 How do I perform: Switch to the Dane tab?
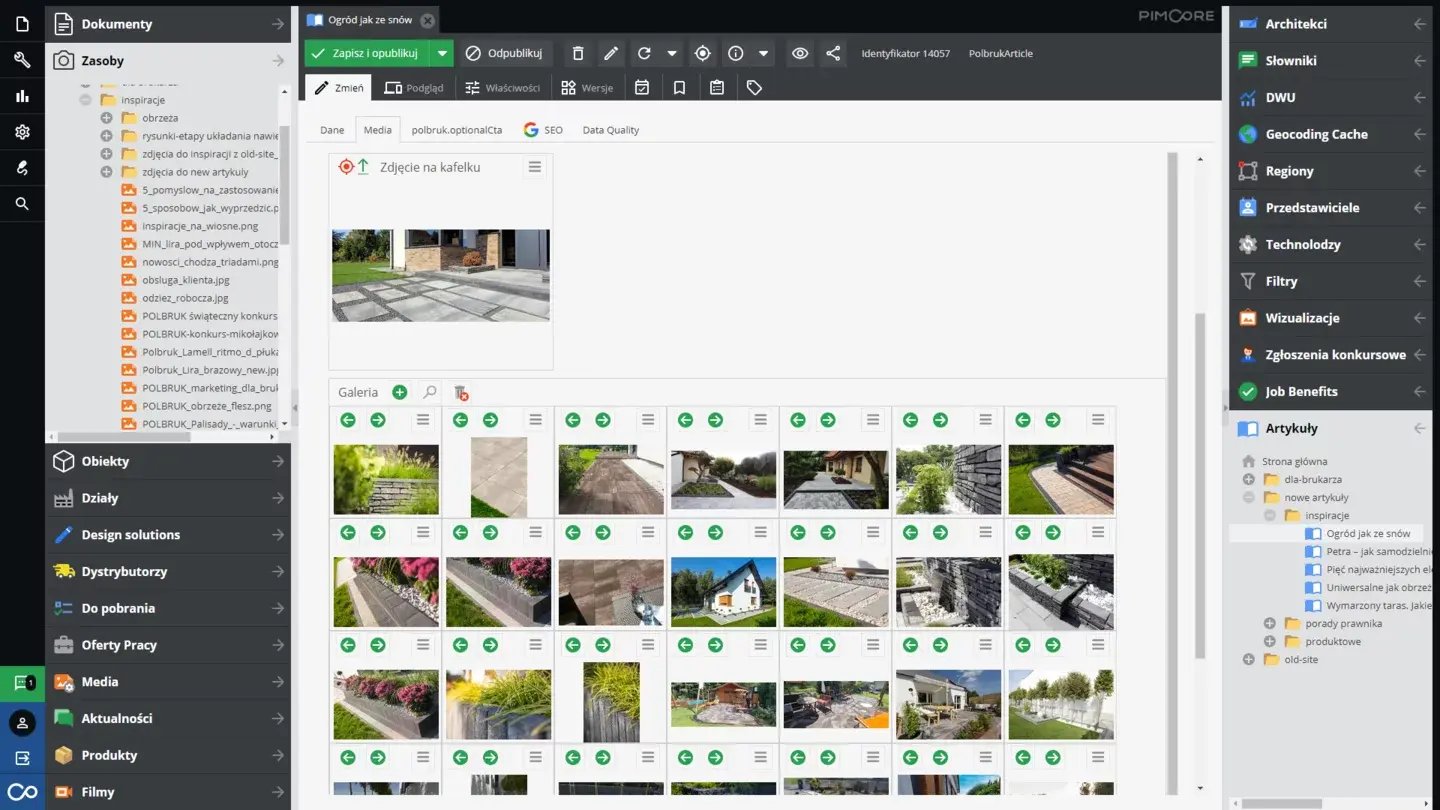point(332,130)
